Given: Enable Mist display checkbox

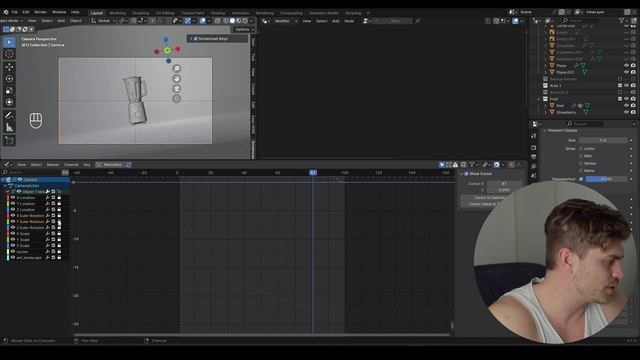Looking at the screenshot, I should point(581,156).
